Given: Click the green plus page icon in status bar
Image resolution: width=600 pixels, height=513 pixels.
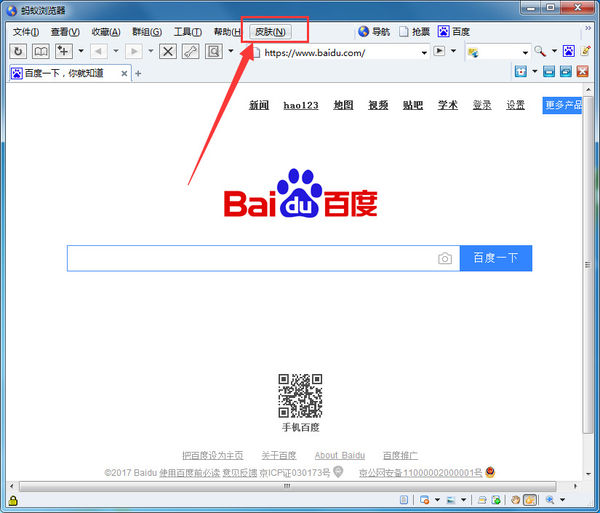Looking at the screenshot, I should click(x=496, y=500).
